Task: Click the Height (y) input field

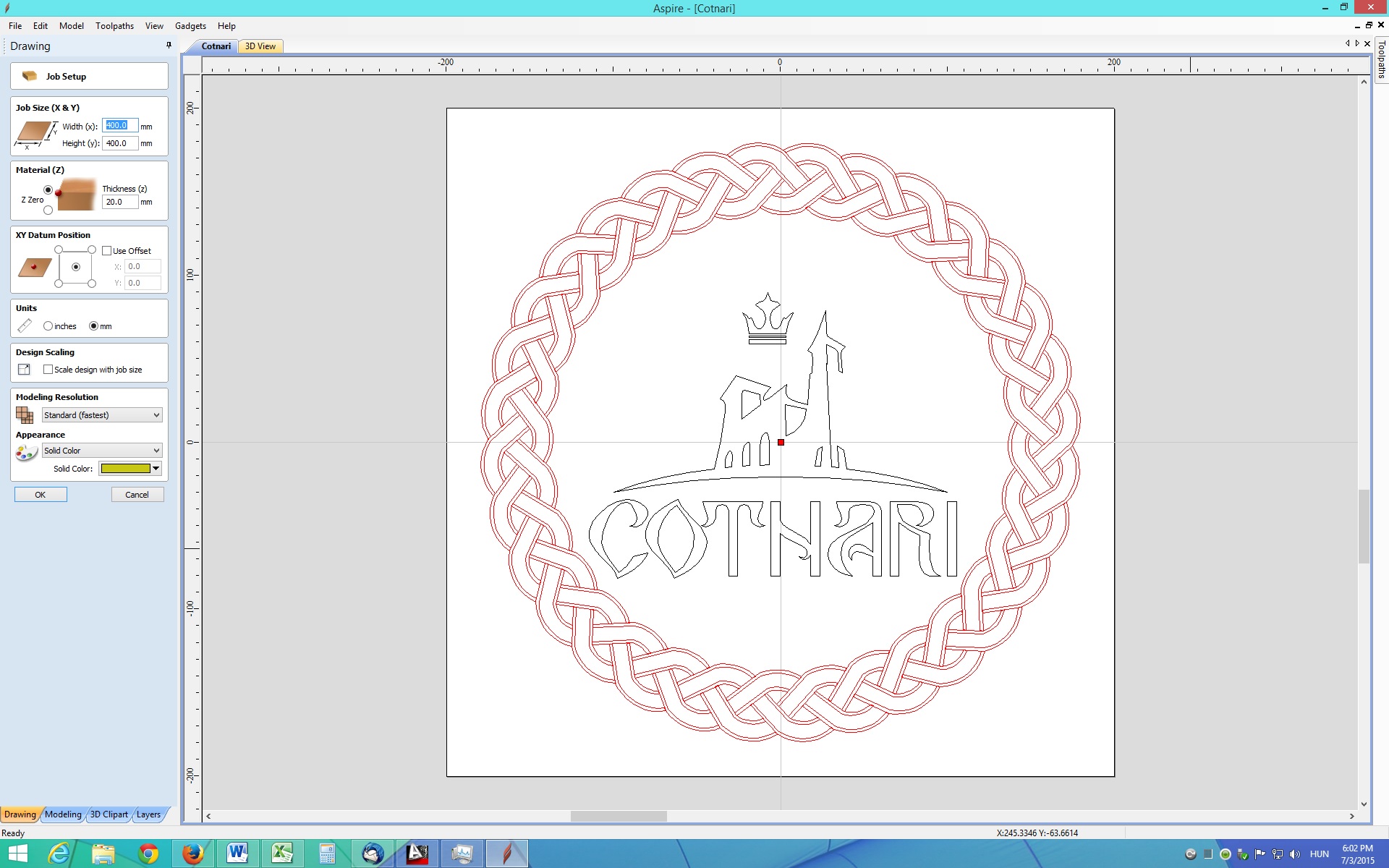Action: pos(120,143)
